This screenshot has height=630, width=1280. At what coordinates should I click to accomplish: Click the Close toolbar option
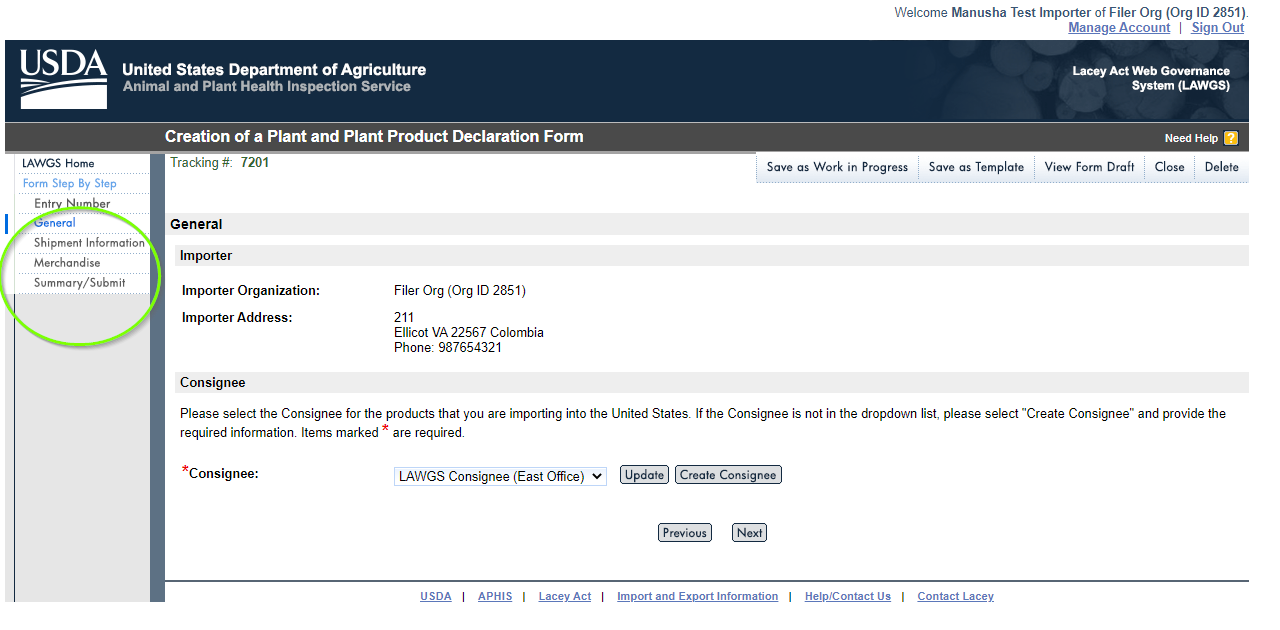pyautogui.click(x=1169, y=167)
